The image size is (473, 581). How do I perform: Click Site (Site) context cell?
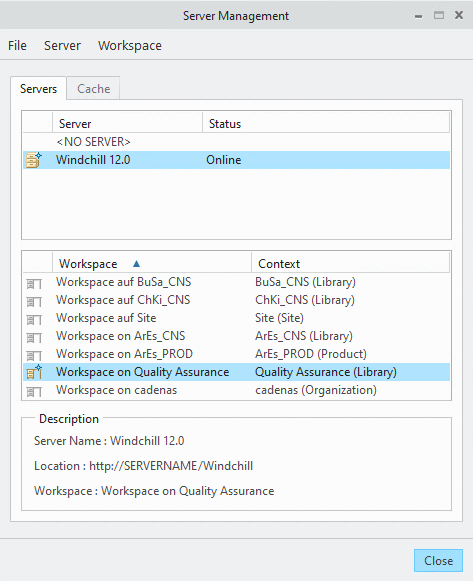point(279,318)
